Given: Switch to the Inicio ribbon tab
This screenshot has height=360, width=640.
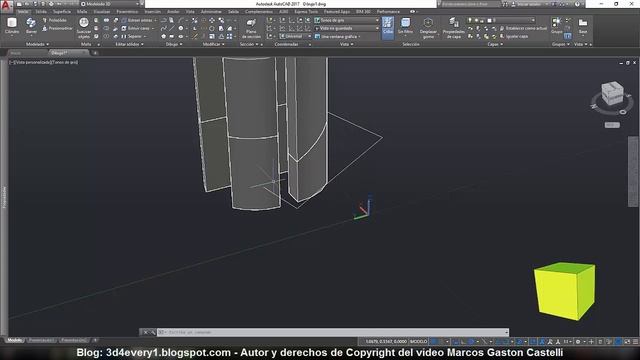Looking at the screenshot, I should pyautogui.click(x=23, y=11).
